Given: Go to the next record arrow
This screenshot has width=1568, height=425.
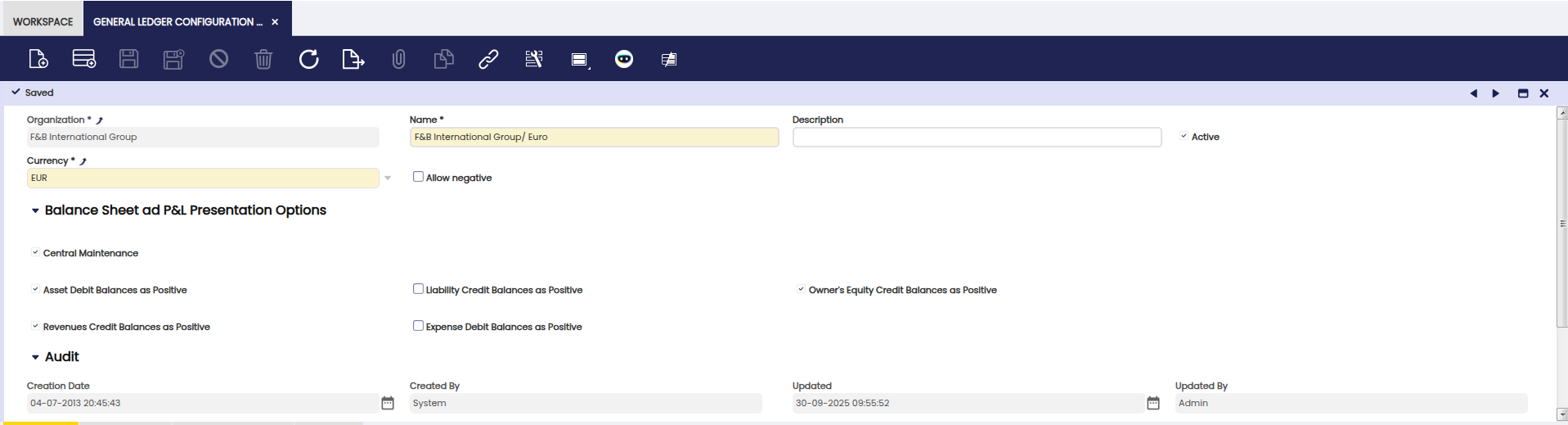Looking at the screenshot, I should 1496,93.
